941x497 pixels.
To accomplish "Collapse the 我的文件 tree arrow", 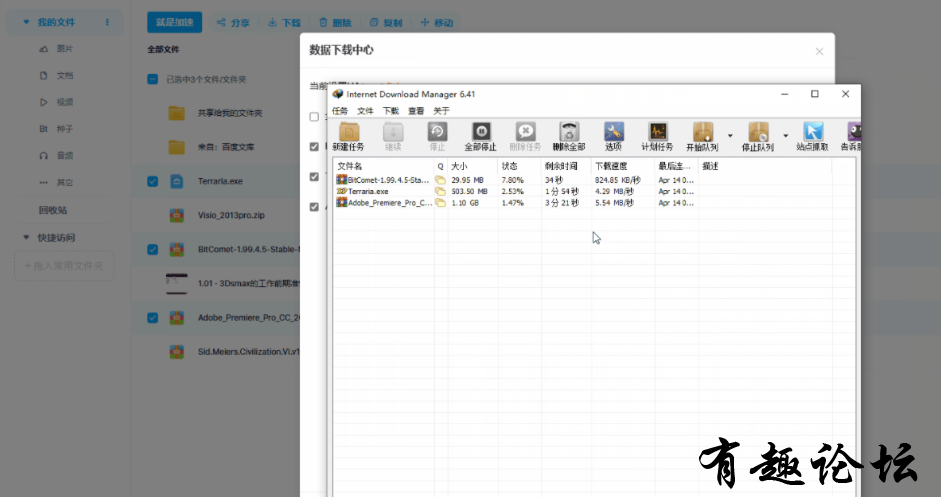I will [x=26, y=22].
